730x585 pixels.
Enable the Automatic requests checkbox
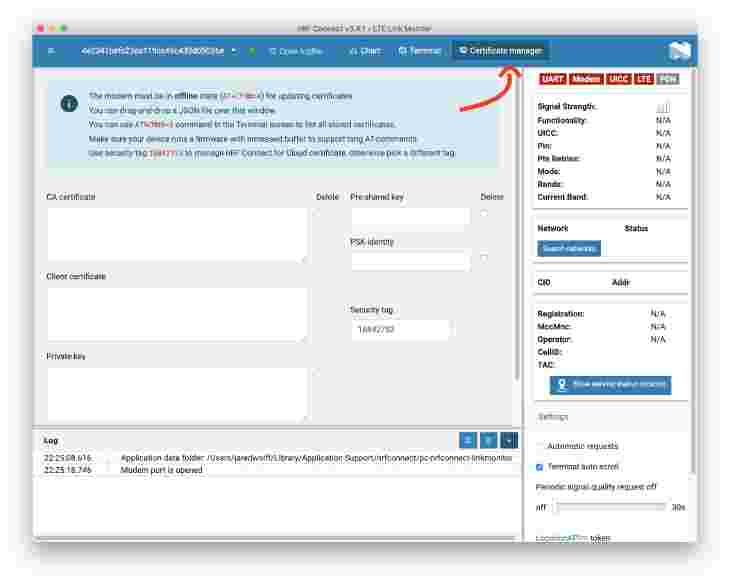[540, 446]
